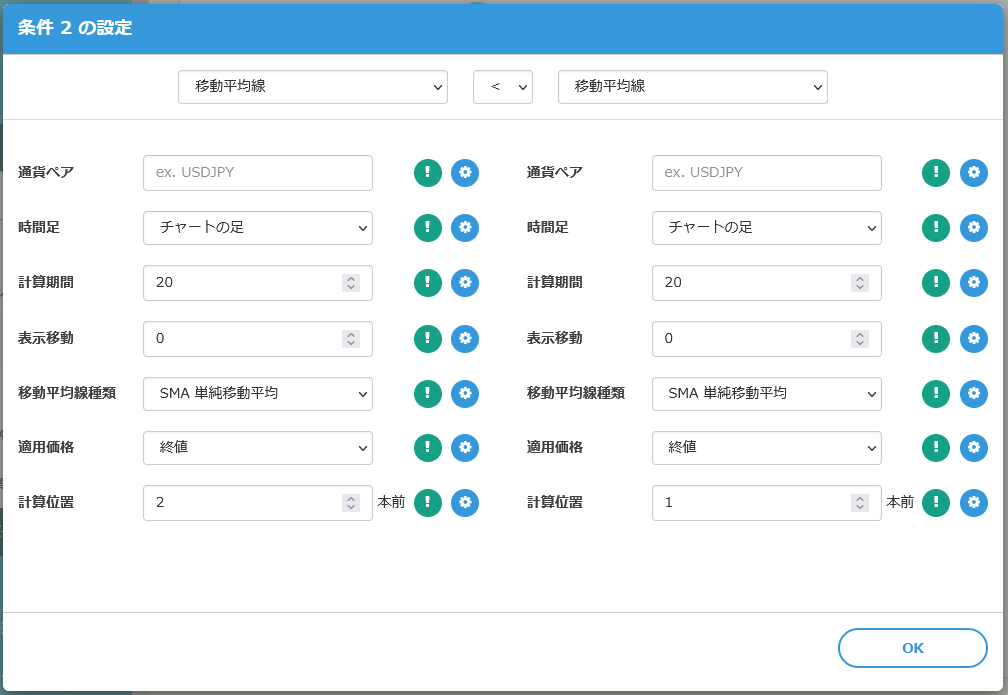Click inside the left 通貨ペア input field

tap(257, 172)
